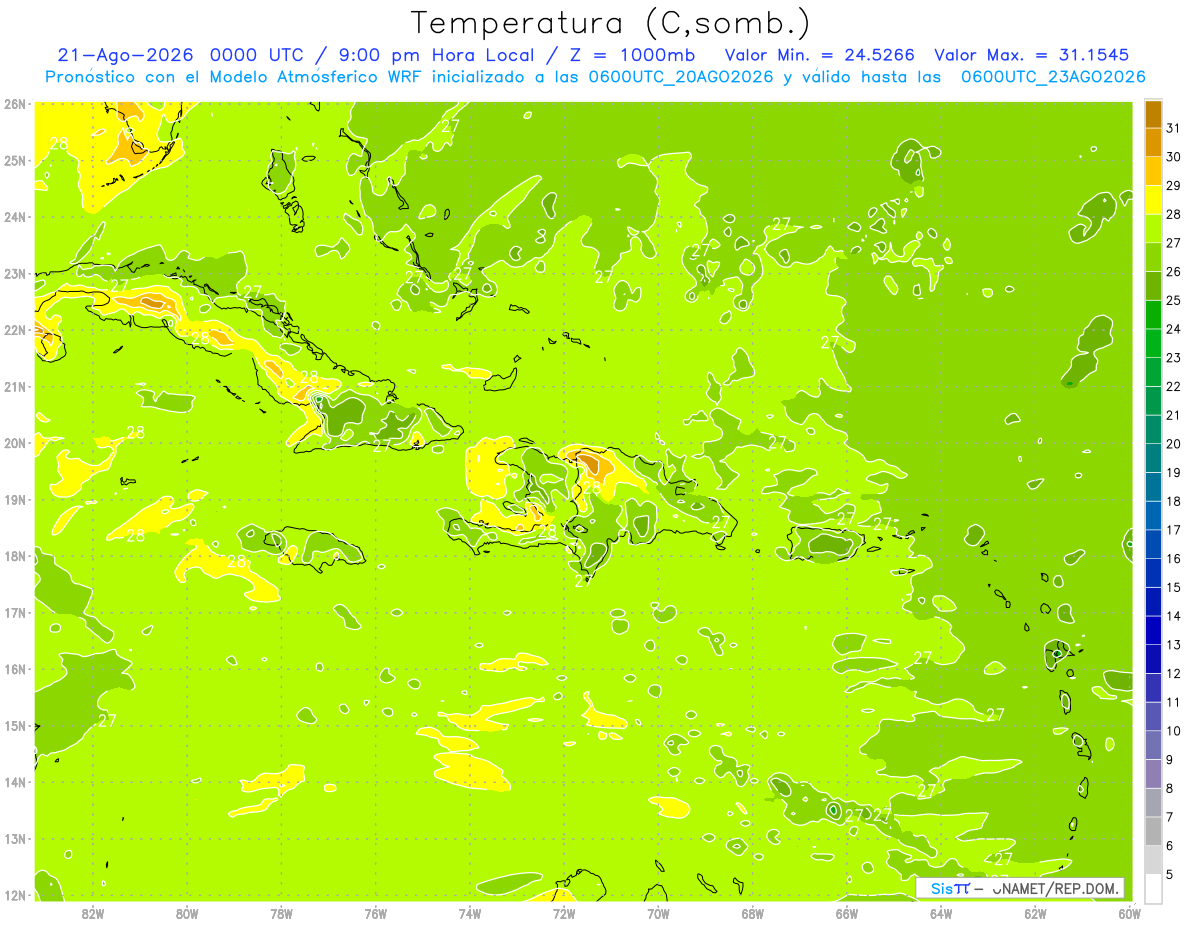Screen dimensions: 1200x927
Task: Click the legend value 5
Action: coord(1170,874)
